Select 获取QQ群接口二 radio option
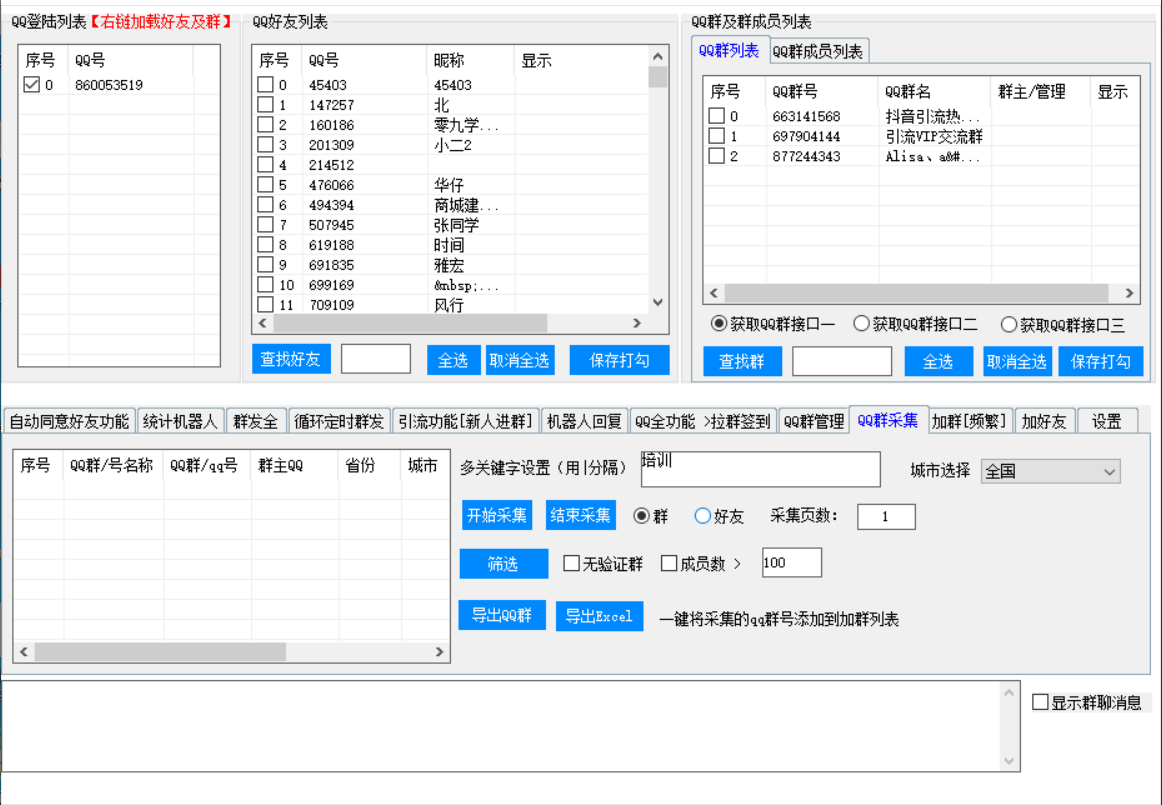 [861, 324]
